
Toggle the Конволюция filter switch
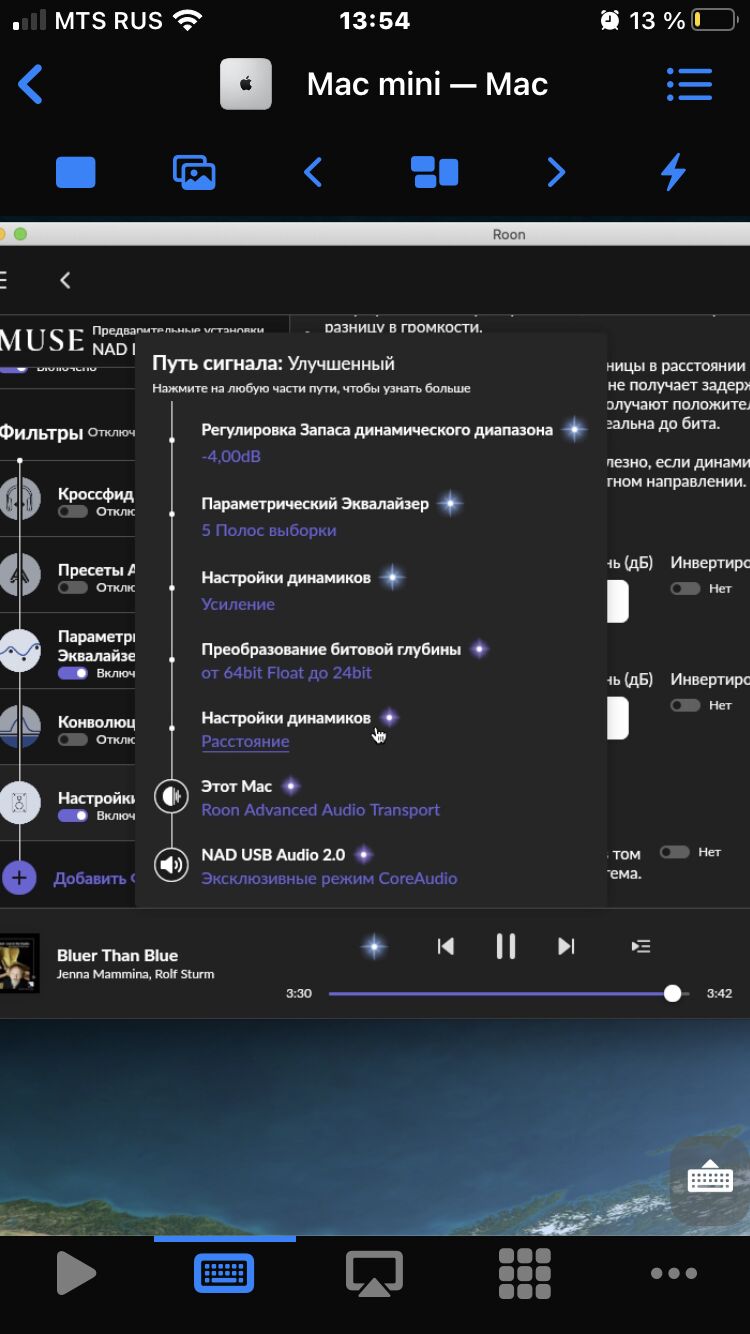(73, 740)
